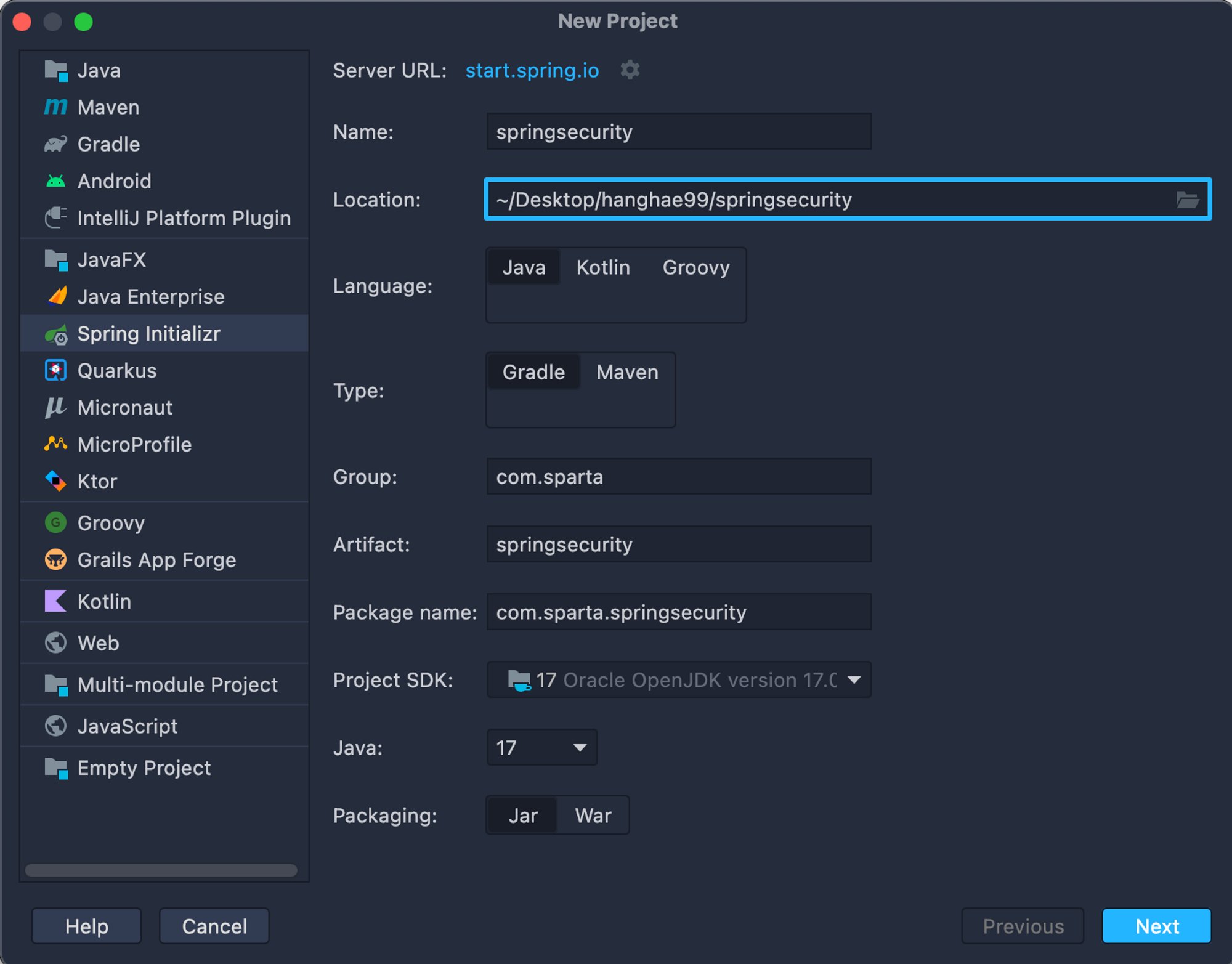The width and height of the screenshot is (1232, 964).
Task: Select Ktor project generator icon
Action: [55, 481]
